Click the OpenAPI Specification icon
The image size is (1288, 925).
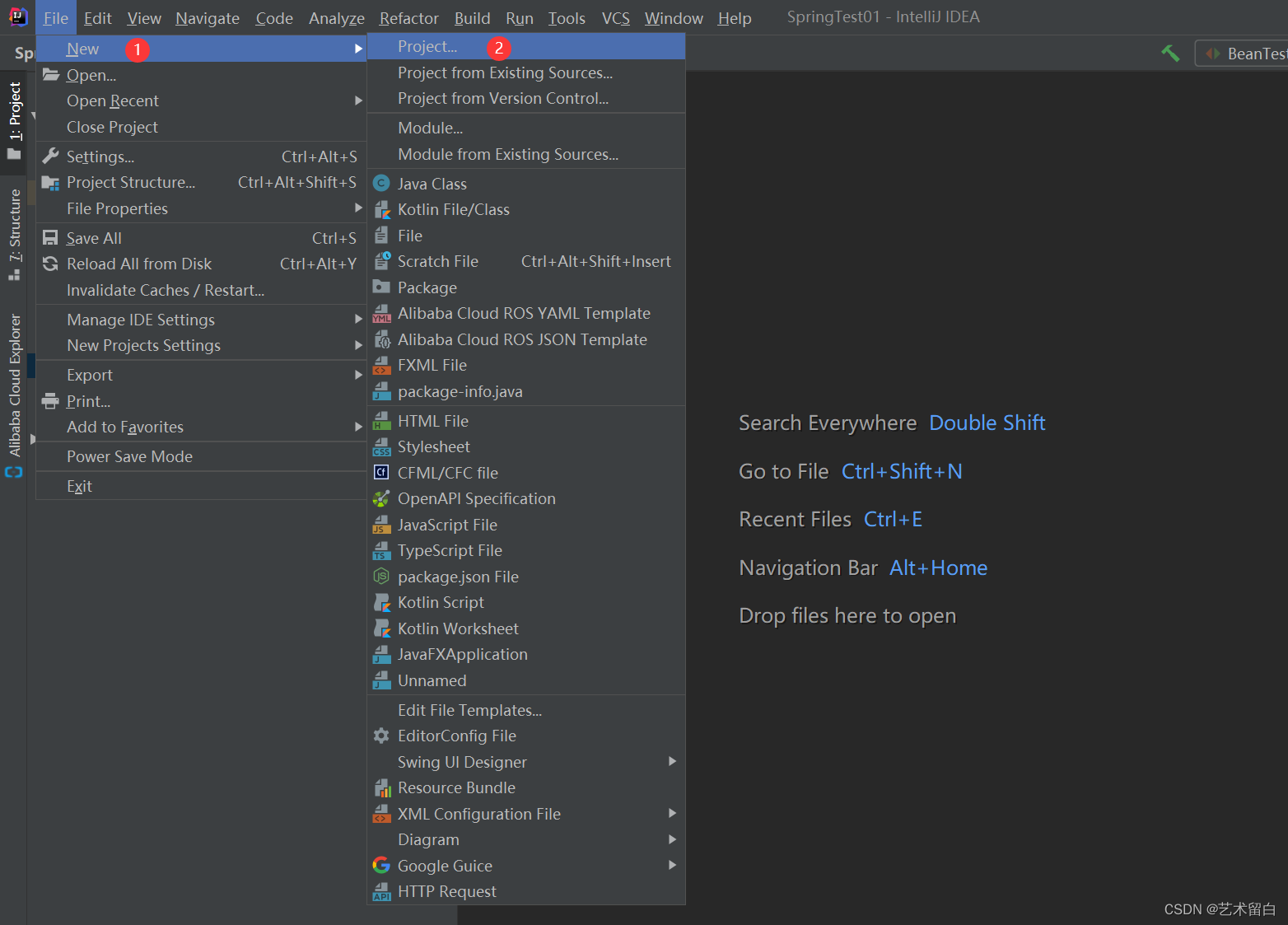pyautogui.click(x=381, y=498)
